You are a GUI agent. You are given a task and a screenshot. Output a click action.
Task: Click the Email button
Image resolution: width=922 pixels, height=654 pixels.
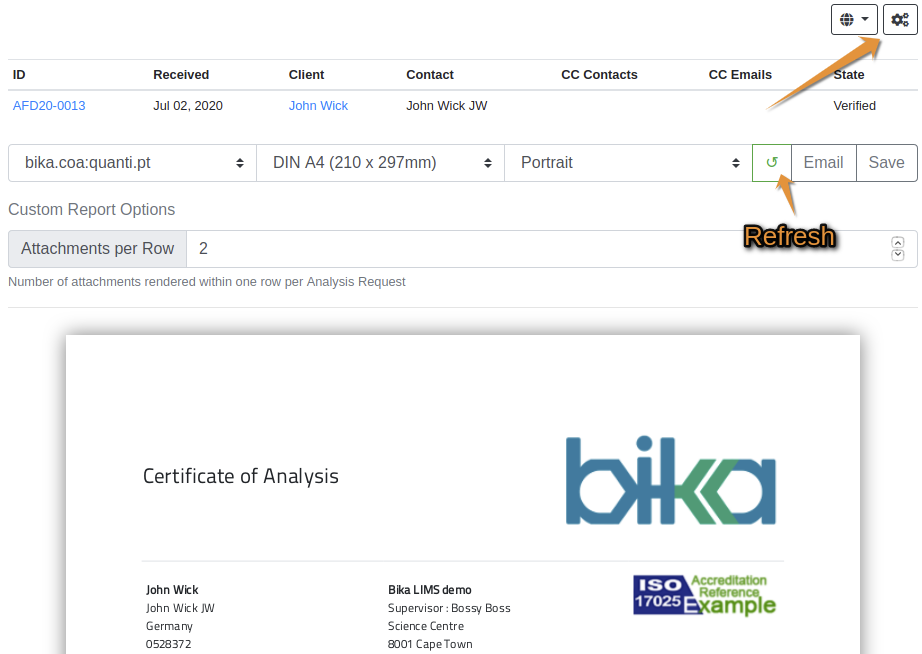823,162
